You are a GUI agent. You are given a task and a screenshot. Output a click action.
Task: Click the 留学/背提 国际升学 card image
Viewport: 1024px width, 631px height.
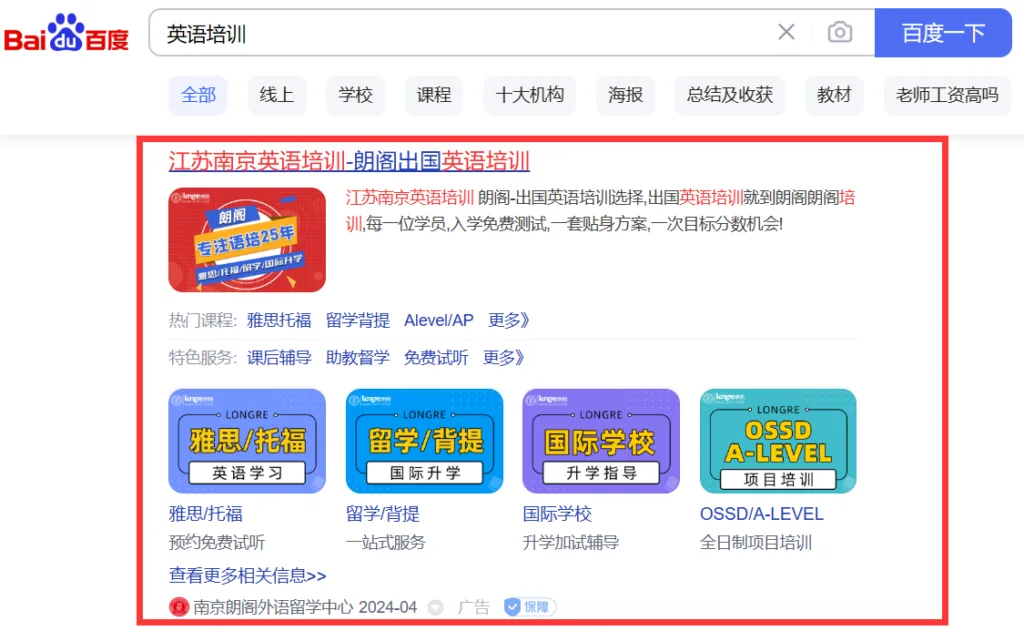424,441
